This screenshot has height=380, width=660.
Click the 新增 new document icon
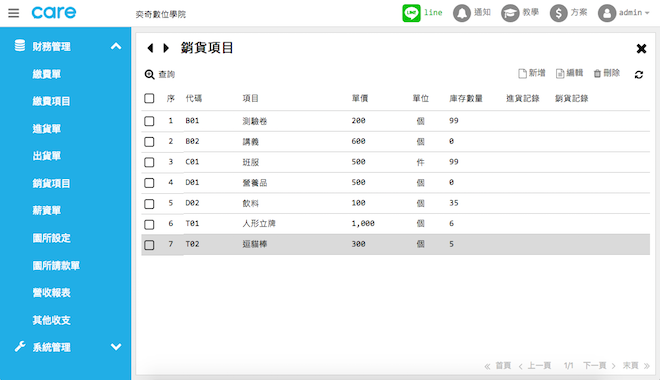[522, 74]
